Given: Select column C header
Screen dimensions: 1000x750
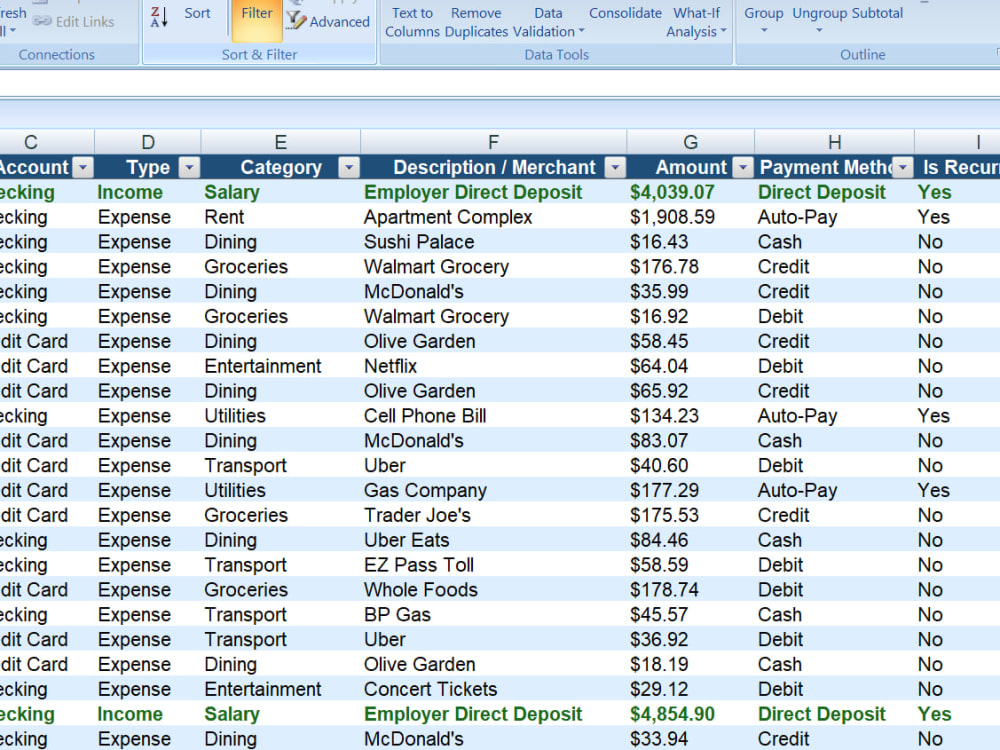Looking at the screenshot, I should click(47, 142).
